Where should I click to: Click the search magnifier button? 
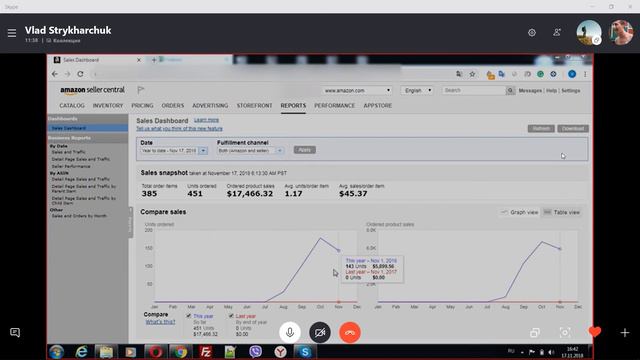point(510,90)
